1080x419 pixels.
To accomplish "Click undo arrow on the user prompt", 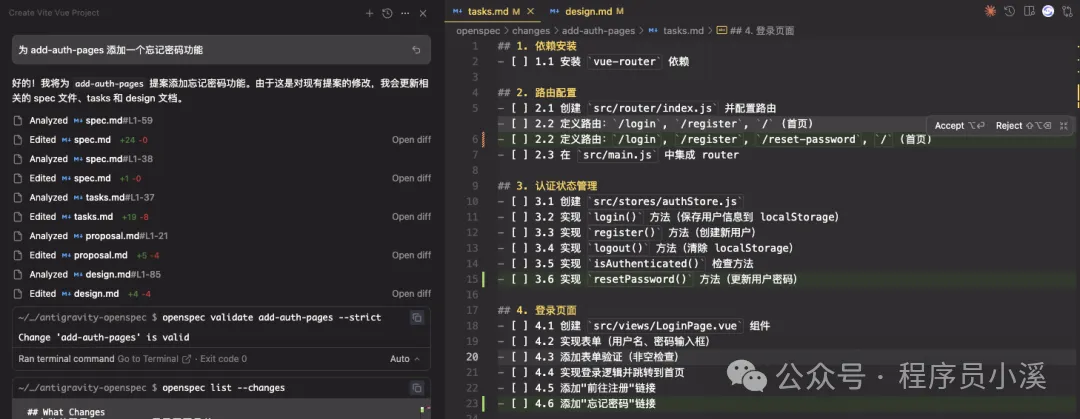I will [416, 50].
